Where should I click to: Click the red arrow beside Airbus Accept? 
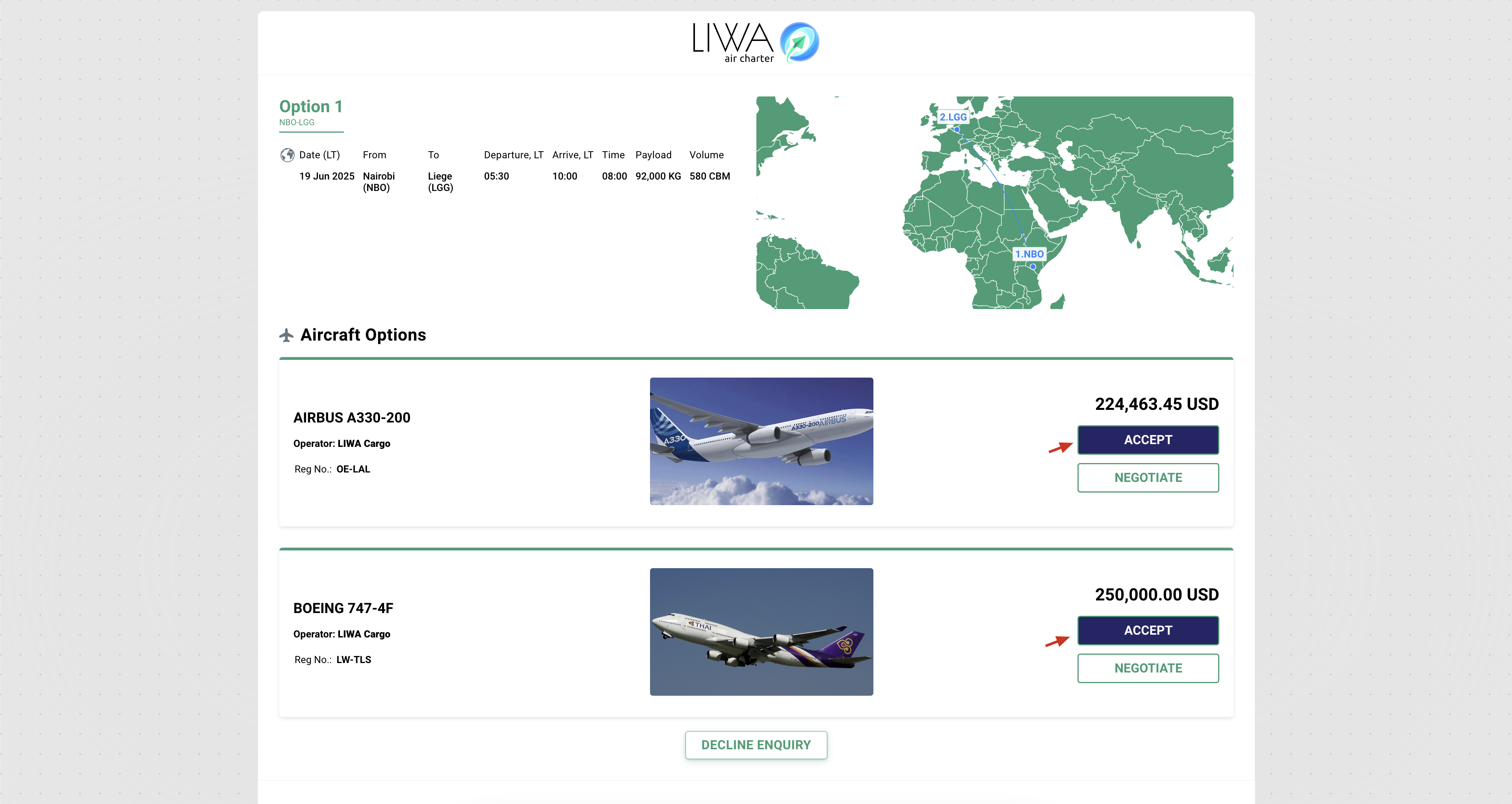[x=1060, y=448]
